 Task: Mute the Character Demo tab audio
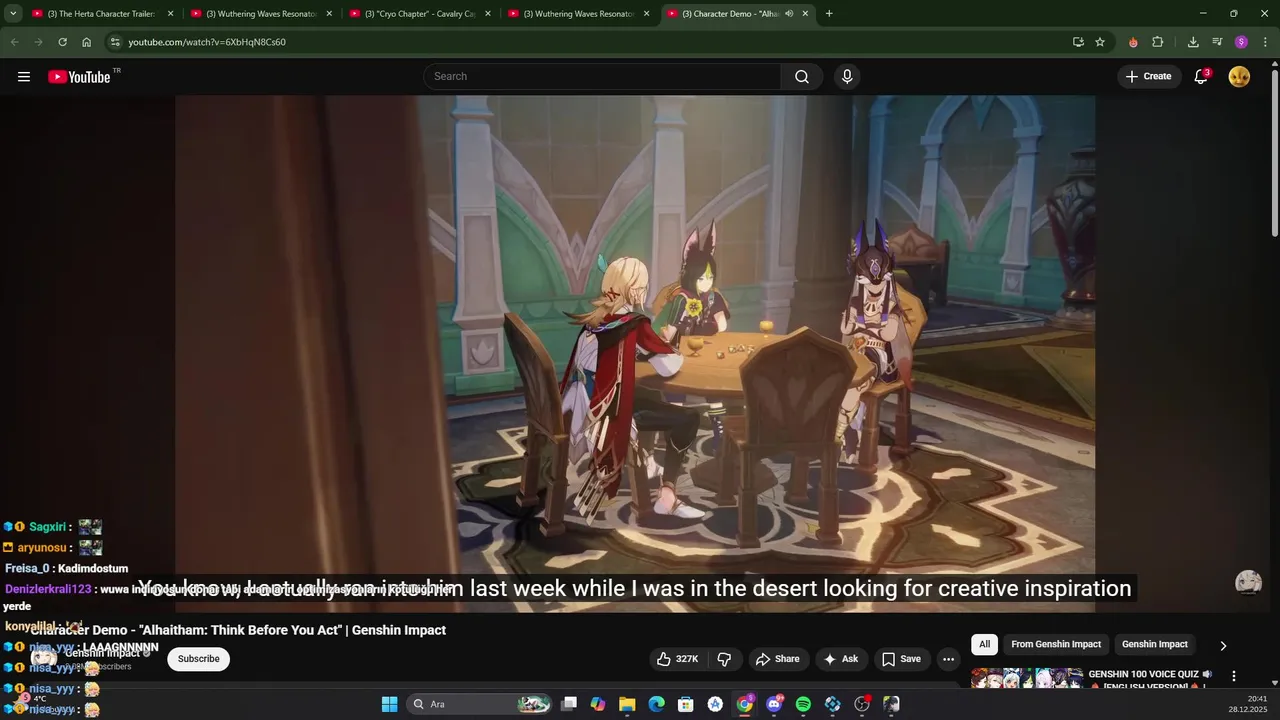[790, 14]
